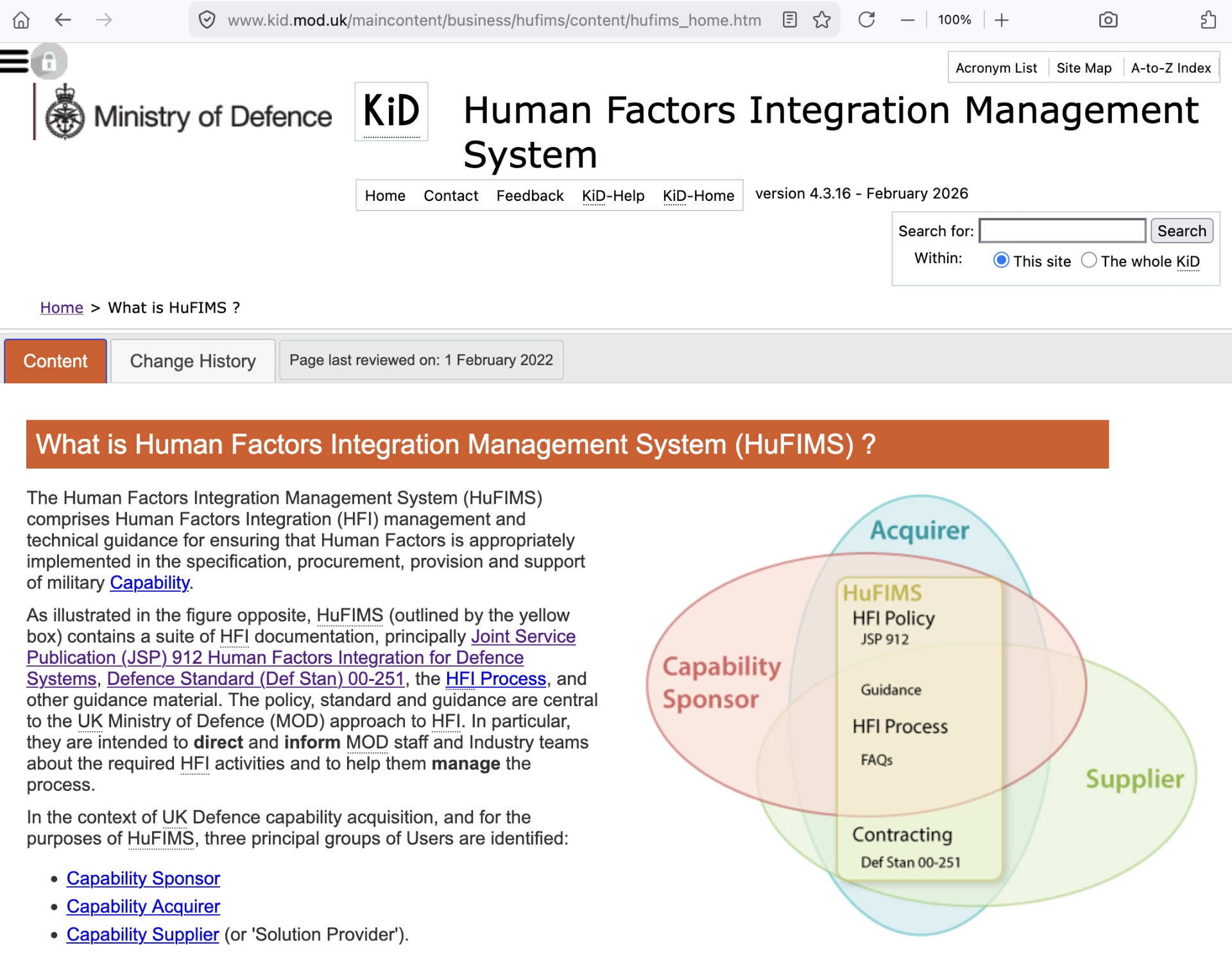Screen dimensions: 1232x968
Task: Bookmark this page with the star icon
Action: 821,20
